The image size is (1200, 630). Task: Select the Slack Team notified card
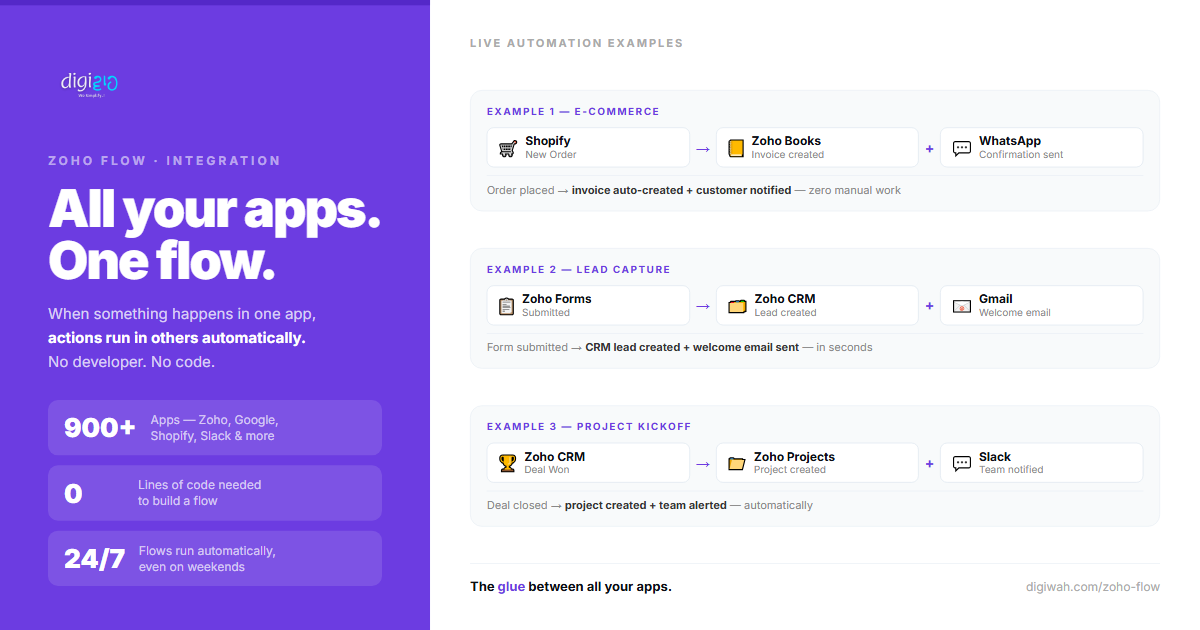click(x=1042, y=463)
